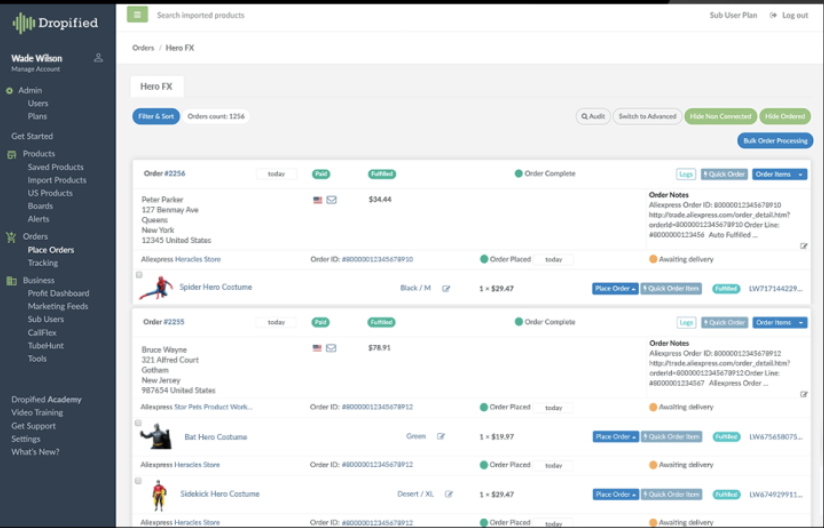The image size is (824, 528).
Task: Edit the Desert / XL variant icon
Action: [x=449, y=494]
